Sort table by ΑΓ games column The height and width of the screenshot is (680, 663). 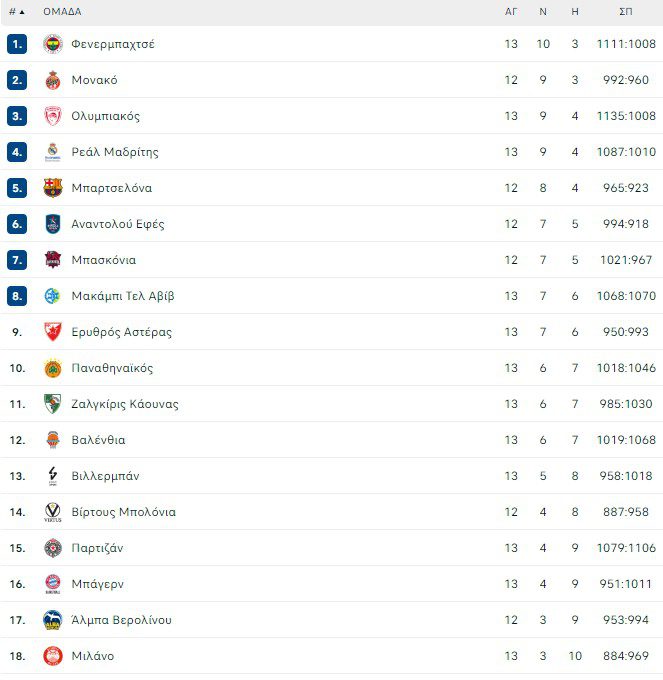click(x=511, y=12)
